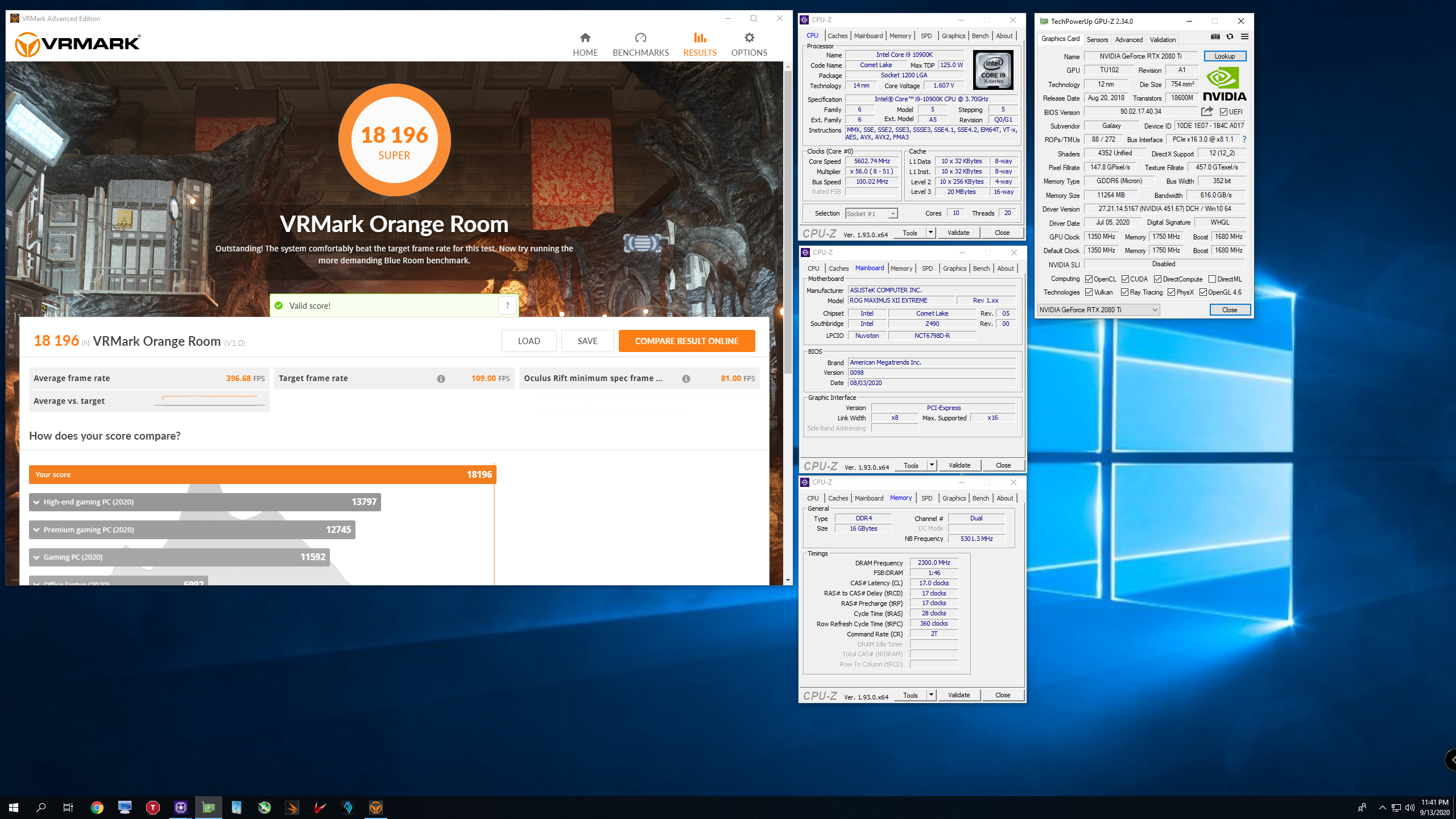This screenshot has width=1456, height=819.
Task: Open taskbar search magnifier
Action: (x=41, y=807)
